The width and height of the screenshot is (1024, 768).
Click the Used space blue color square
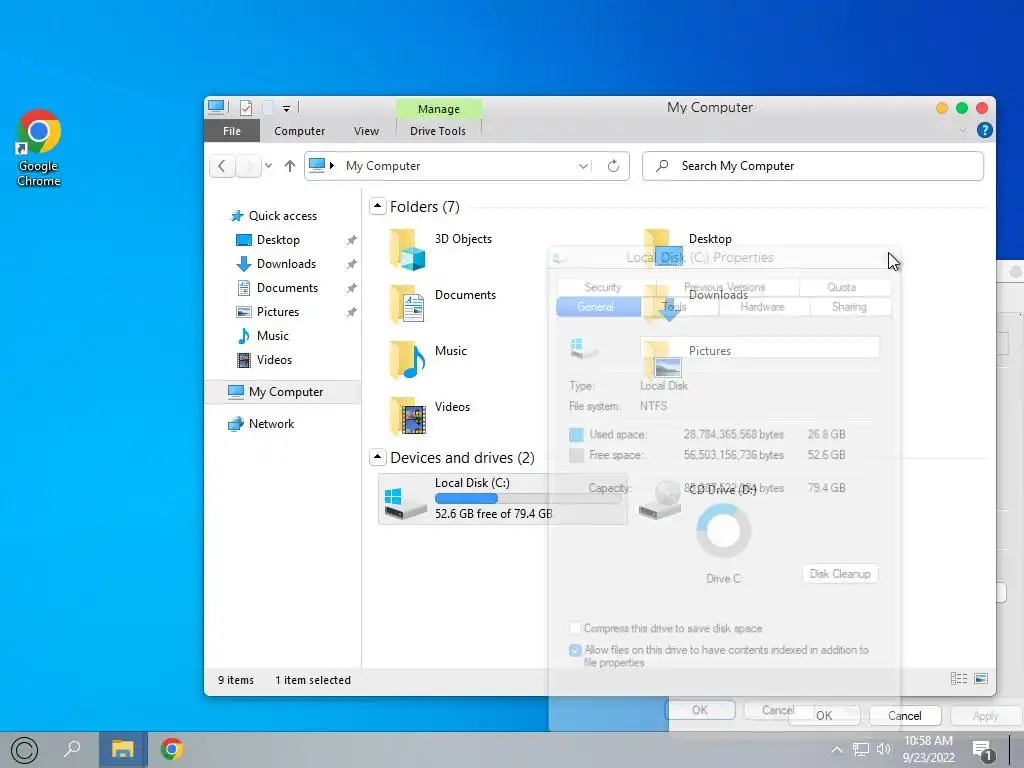(576, 434)
